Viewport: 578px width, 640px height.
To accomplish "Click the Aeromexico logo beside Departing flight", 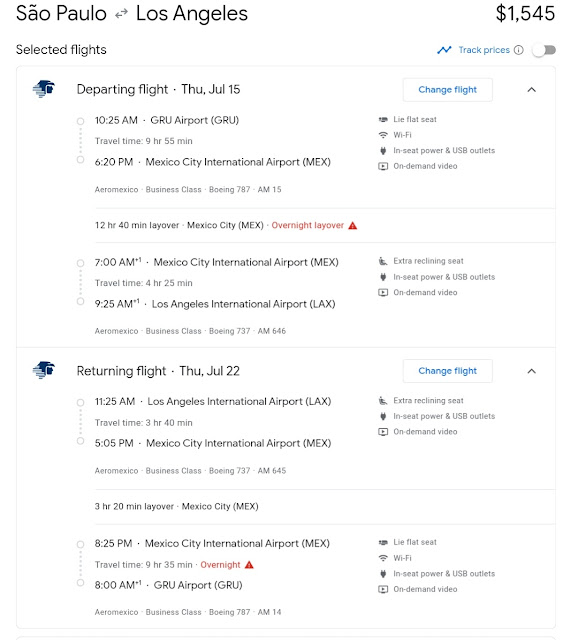I will click(x=44, y=89).
